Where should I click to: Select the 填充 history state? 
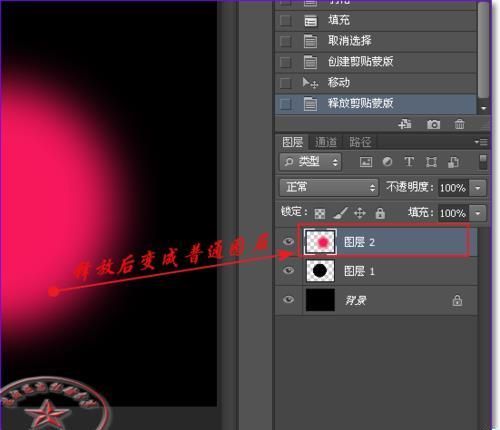pos(376,21)
